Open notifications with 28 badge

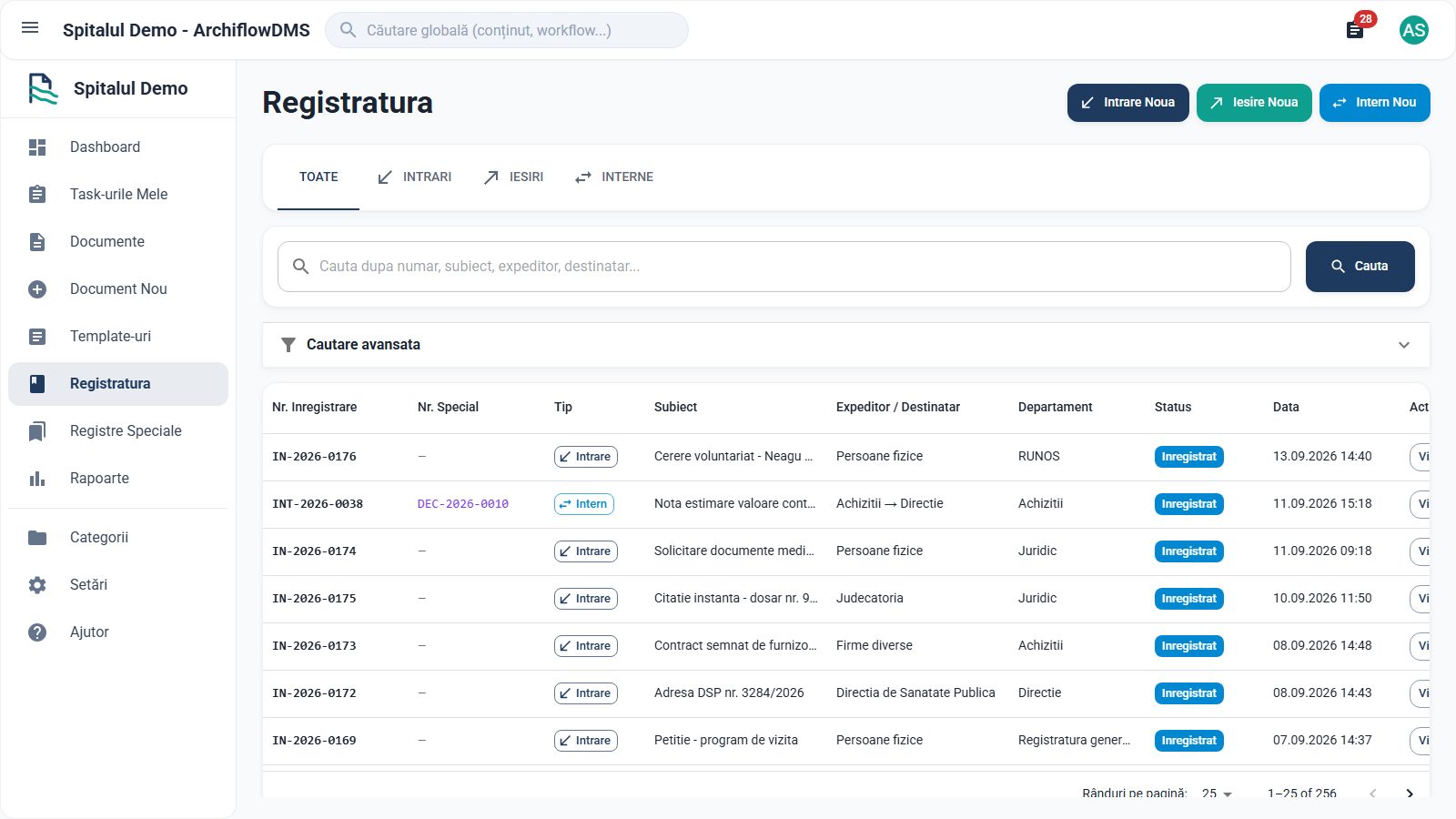point(1355,30)
